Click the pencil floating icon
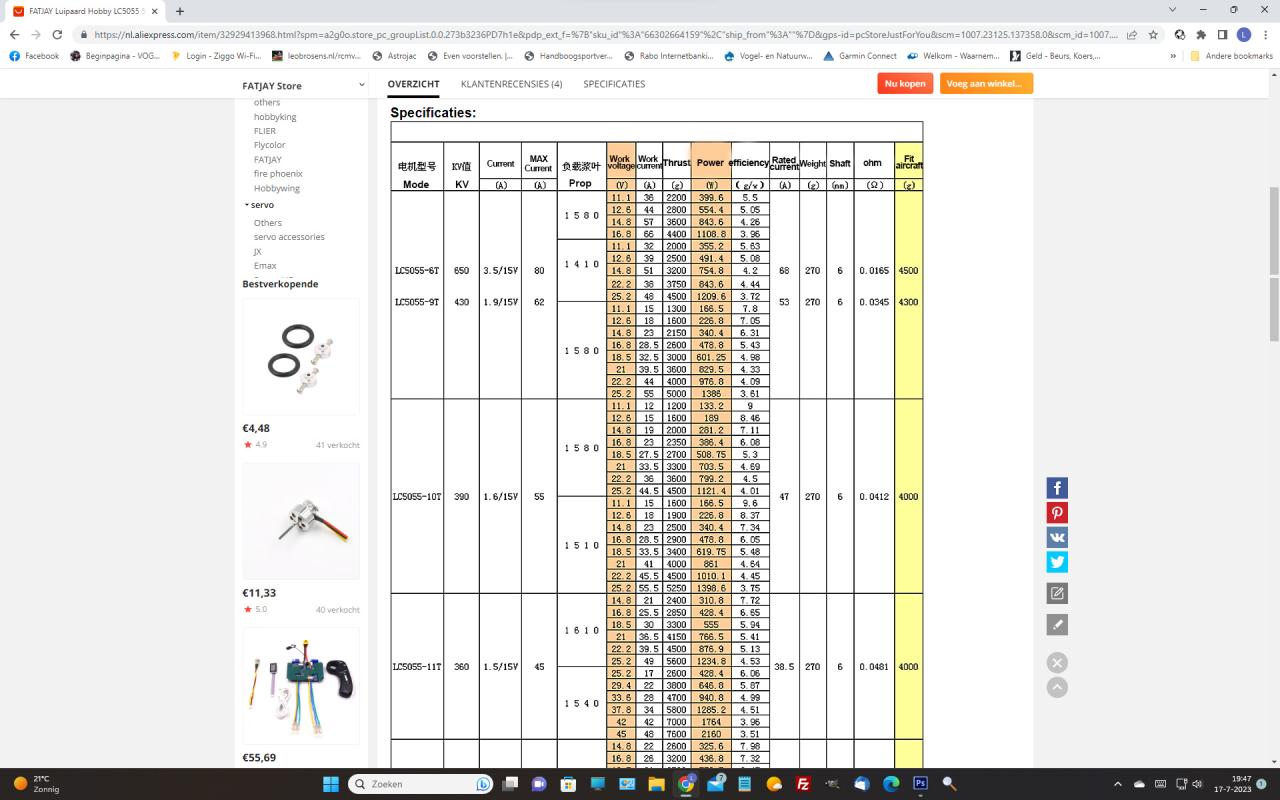This screenshot has width=1280, height=800. point(1057,624)
